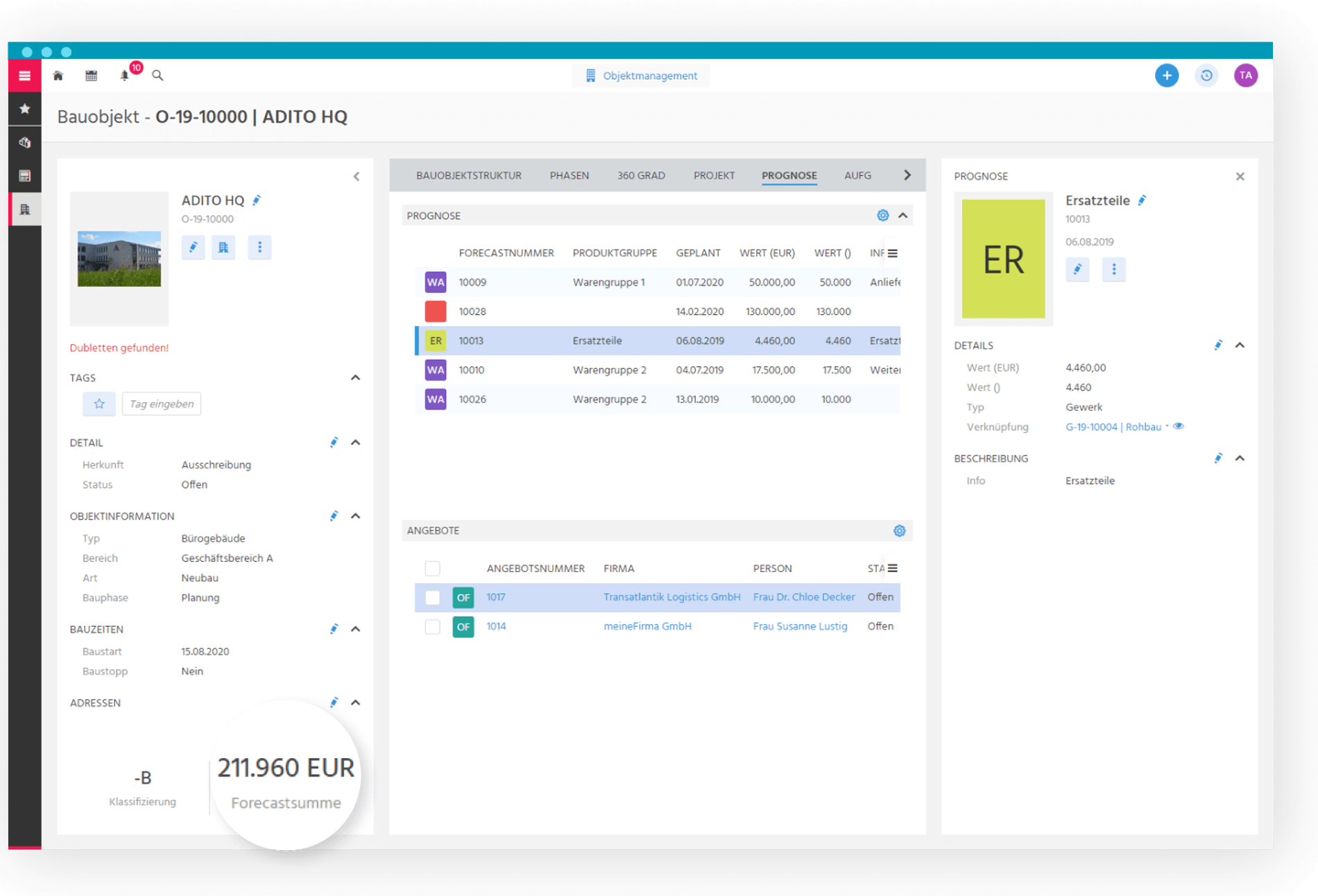The image size is (1318, 896).
Task: Tick the checkbox for offer 1014
Action: point(432,626)
